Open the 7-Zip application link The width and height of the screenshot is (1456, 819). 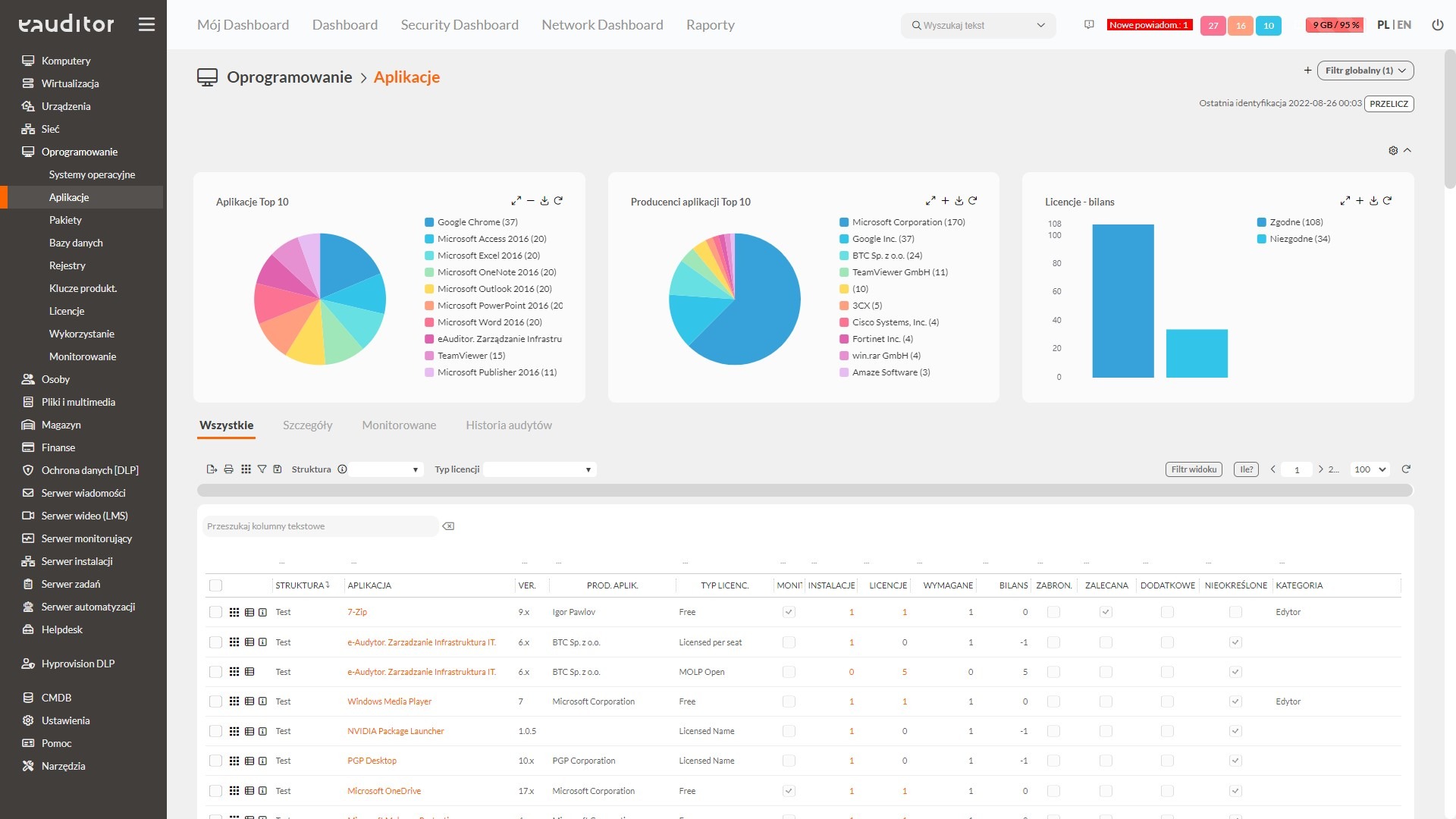[357, 612]
